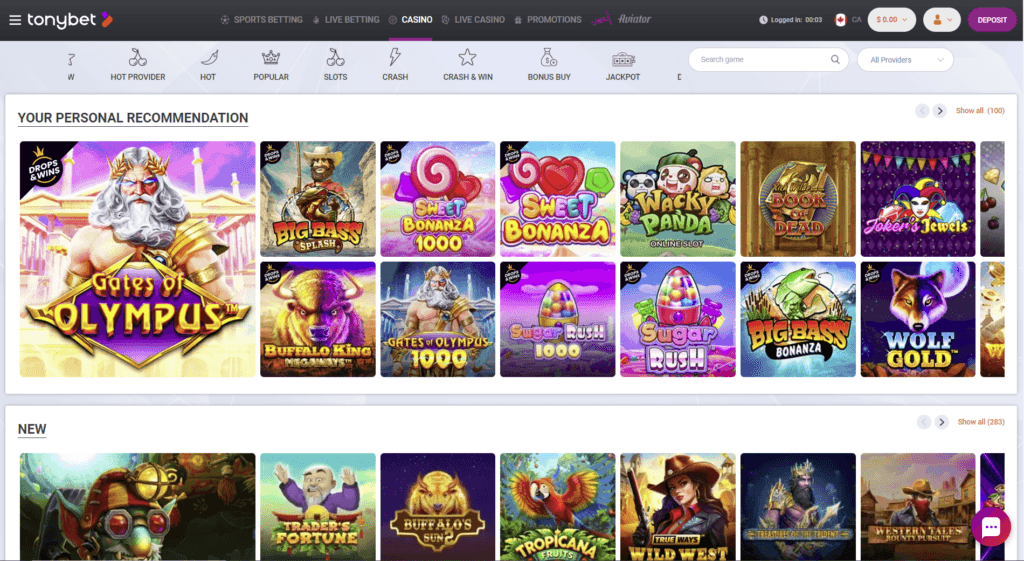Open Wacky Panda online slot

click(x=678, y=199)
